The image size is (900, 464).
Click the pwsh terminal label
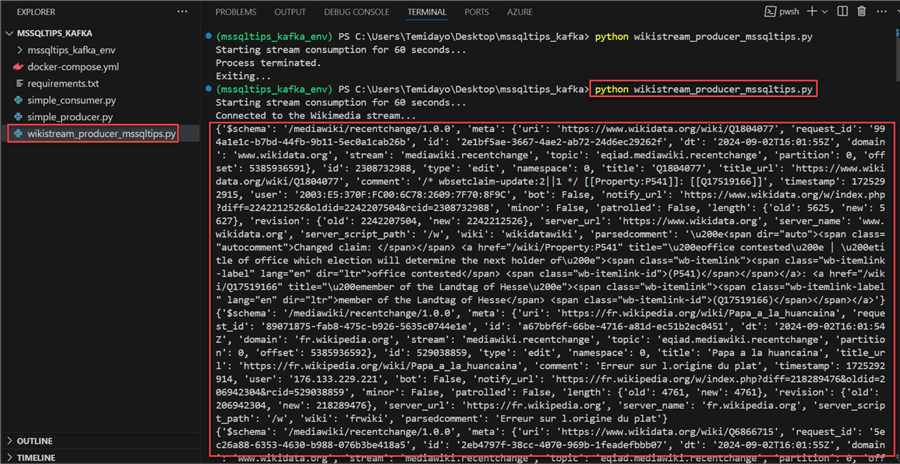click(x=789, y=11)
